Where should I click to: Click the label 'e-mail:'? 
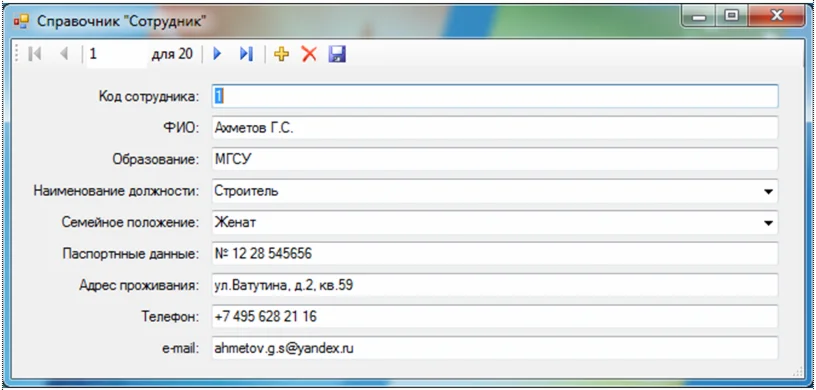click(x=181, y=348)
